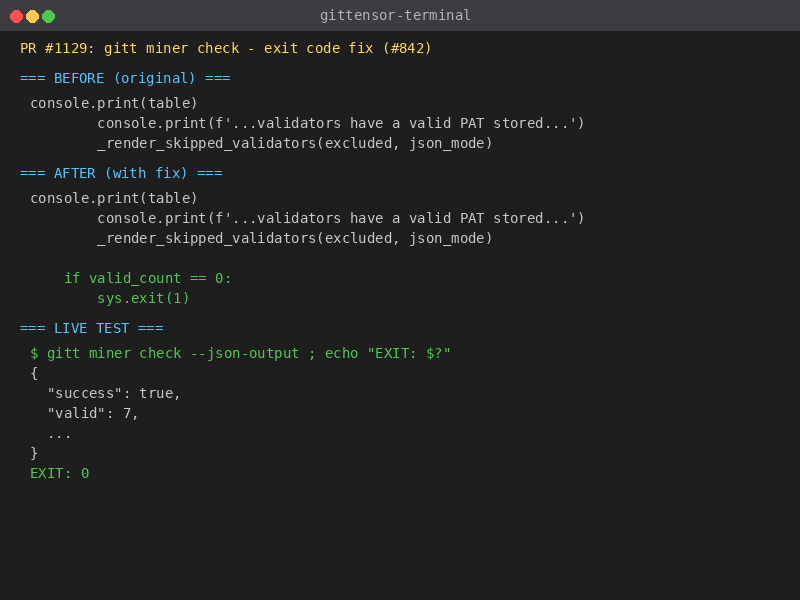The image size is (800, 600).
Task: Click the yellow minimize window button
Action: 33,17
